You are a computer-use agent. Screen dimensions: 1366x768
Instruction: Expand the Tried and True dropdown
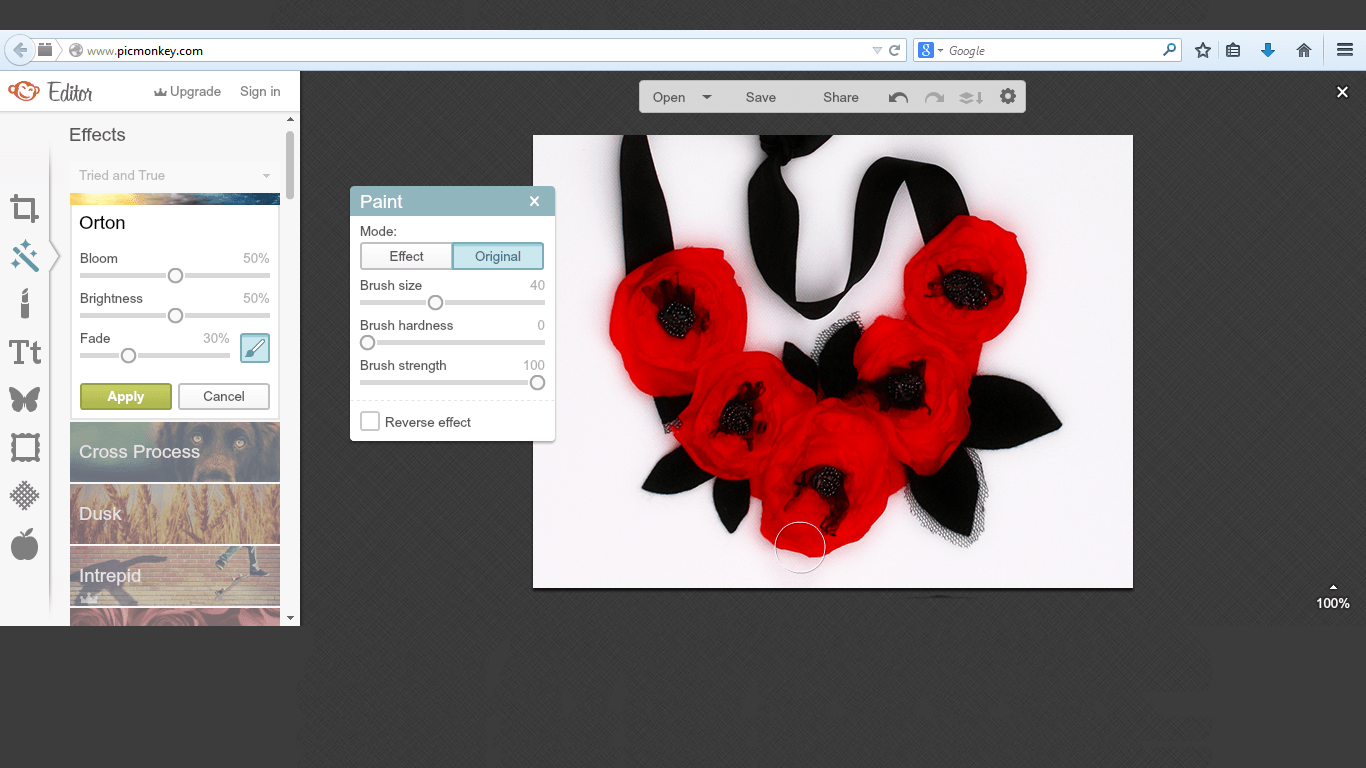coord(266,176)
